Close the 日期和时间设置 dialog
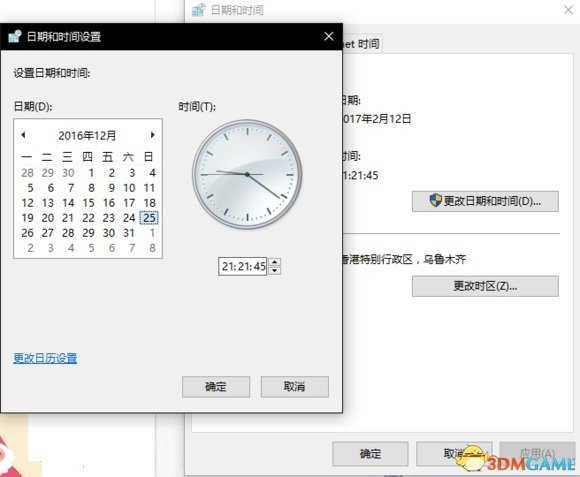580x477 pixels. click(x=328, y=36)
